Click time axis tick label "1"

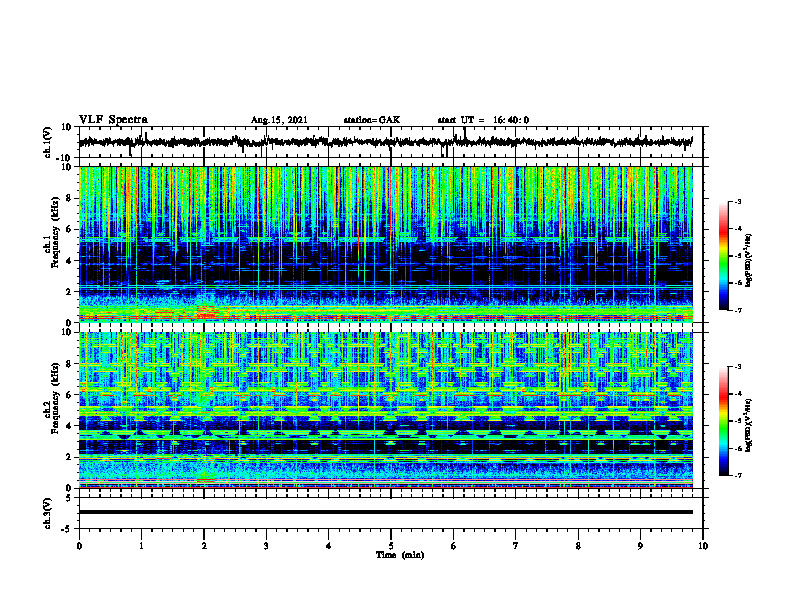point(141,546)
